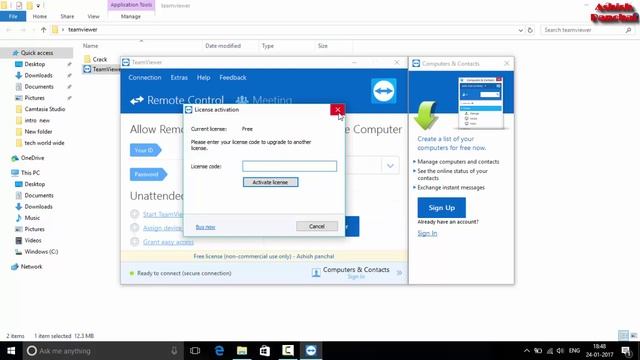This screenshot has height=360, width=640.
Task: Open the Windows Start menu
Action: 11,351
